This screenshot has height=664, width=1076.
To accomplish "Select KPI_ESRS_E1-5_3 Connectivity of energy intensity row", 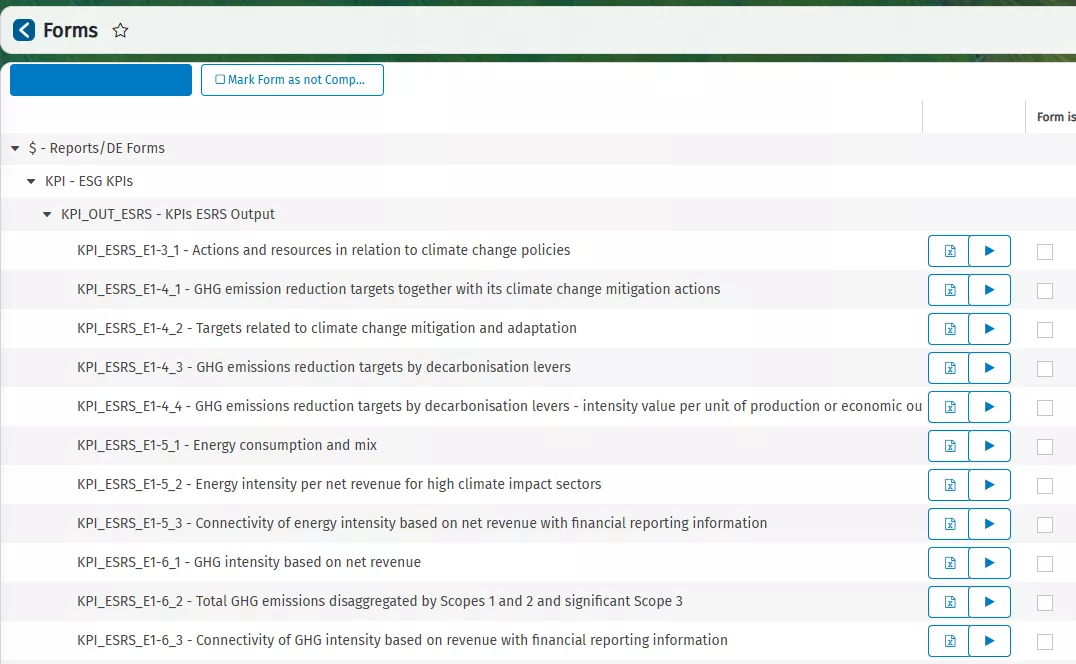I will 422,523.
